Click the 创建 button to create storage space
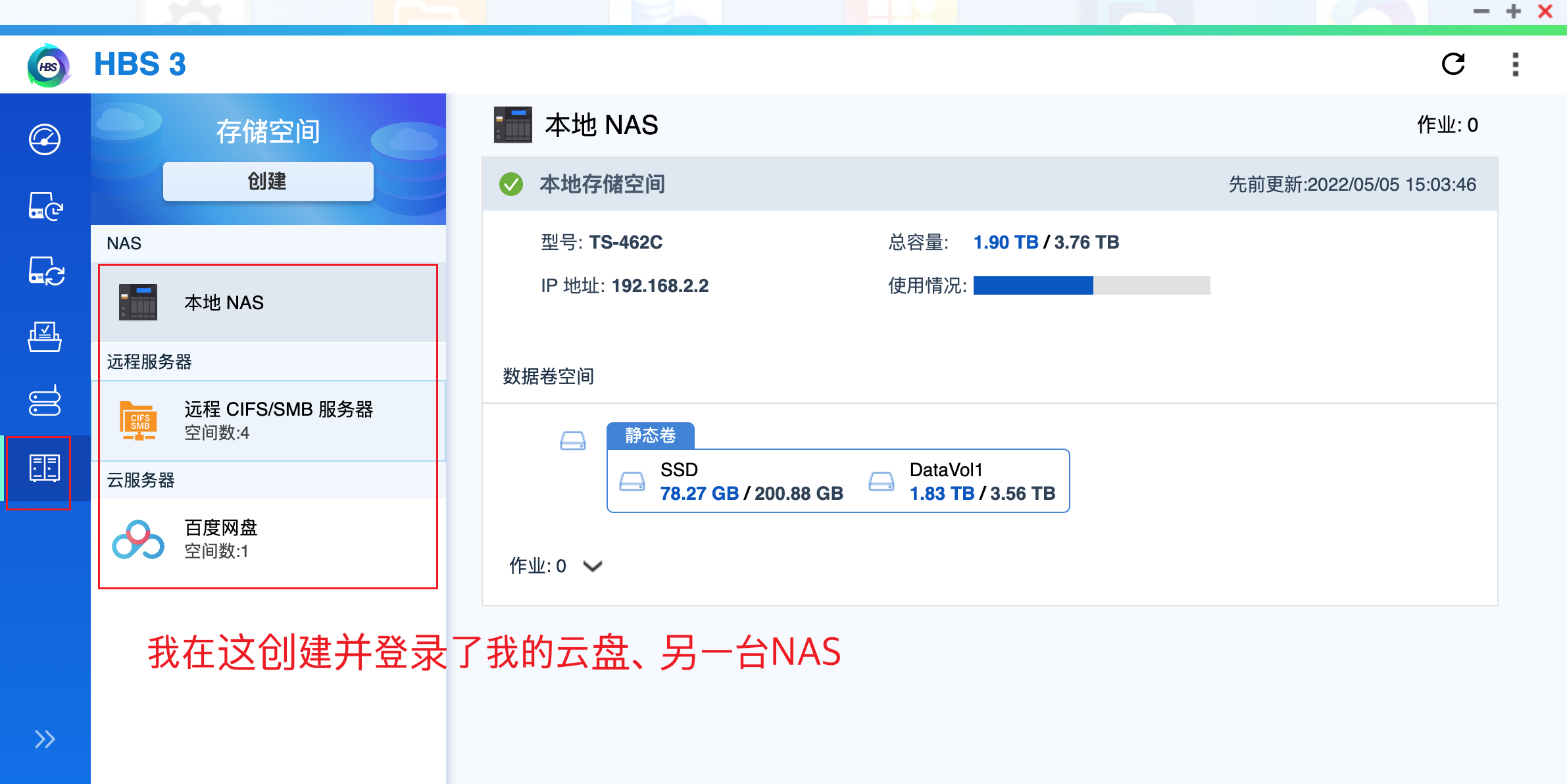1567x784 pixels. [x=267, y=182]
